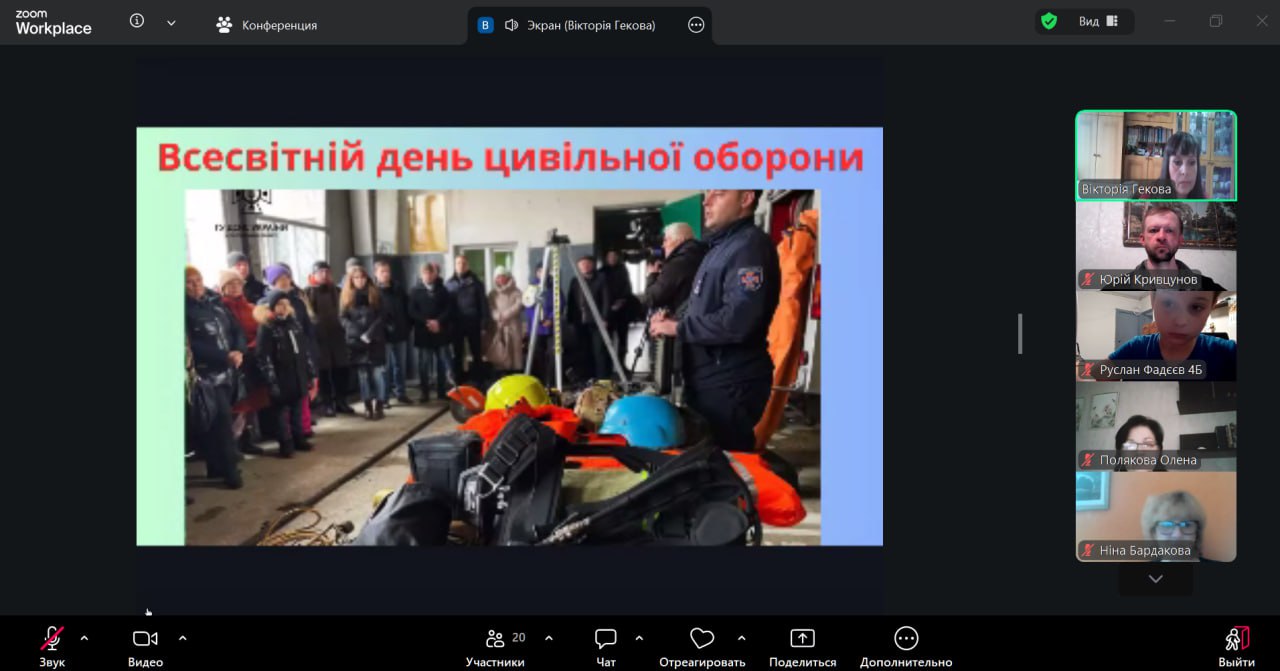Viewport: 1280px width, 671px height.
Task: Expand video options arrow next to Видео
Action: point(182,638)
